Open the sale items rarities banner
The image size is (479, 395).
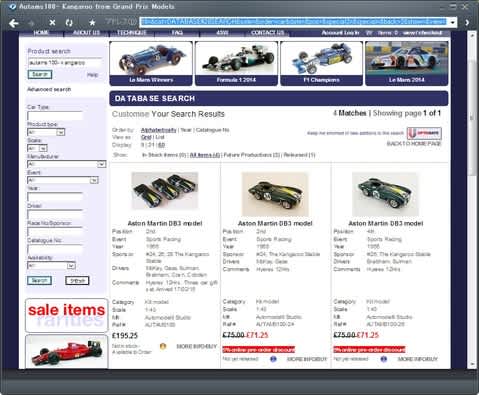tap(67, 315)
